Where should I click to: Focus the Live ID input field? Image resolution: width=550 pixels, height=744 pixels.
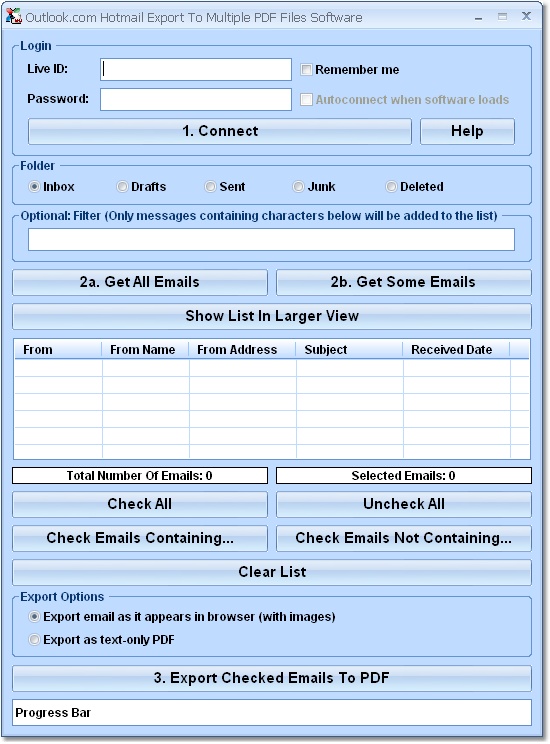196,69
